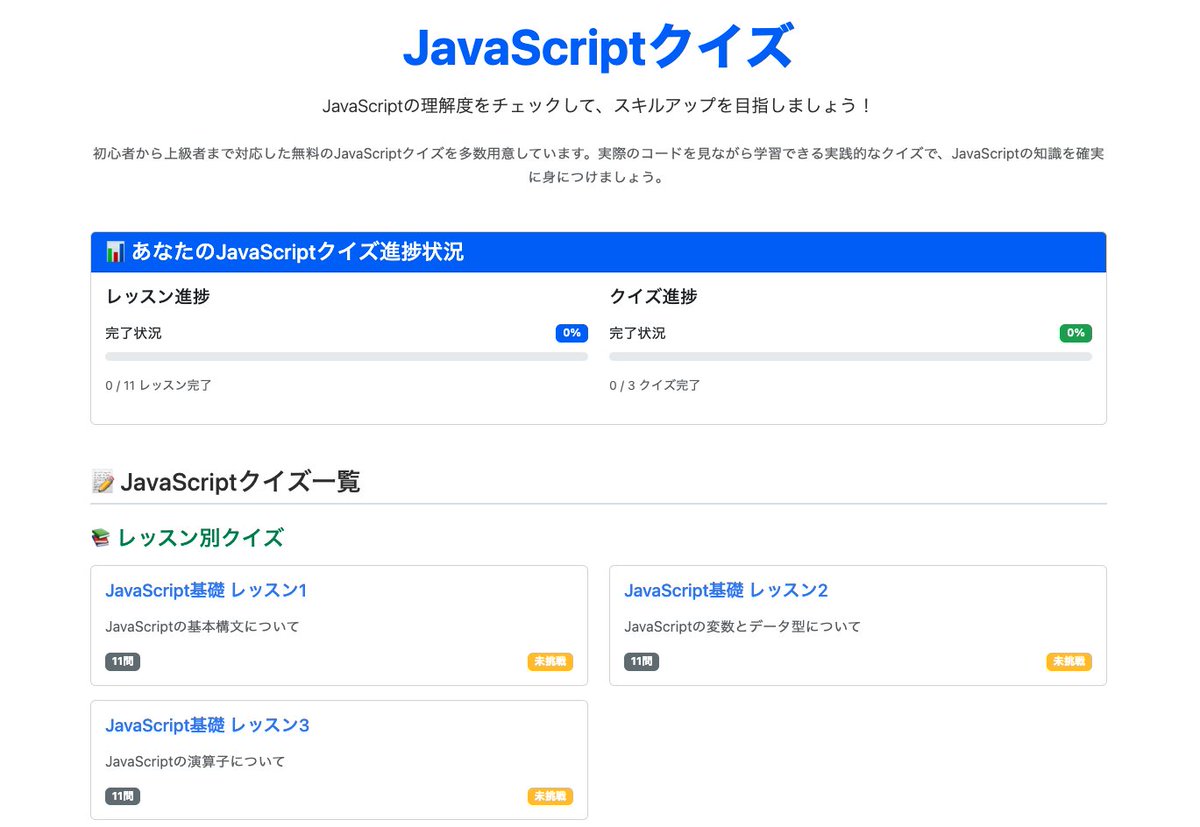Image resolution: width=1200 pixels, height=827 pixels.
Task: Open JavaScript基礎 レッスン1 quiz link
Action: (206, 590)
